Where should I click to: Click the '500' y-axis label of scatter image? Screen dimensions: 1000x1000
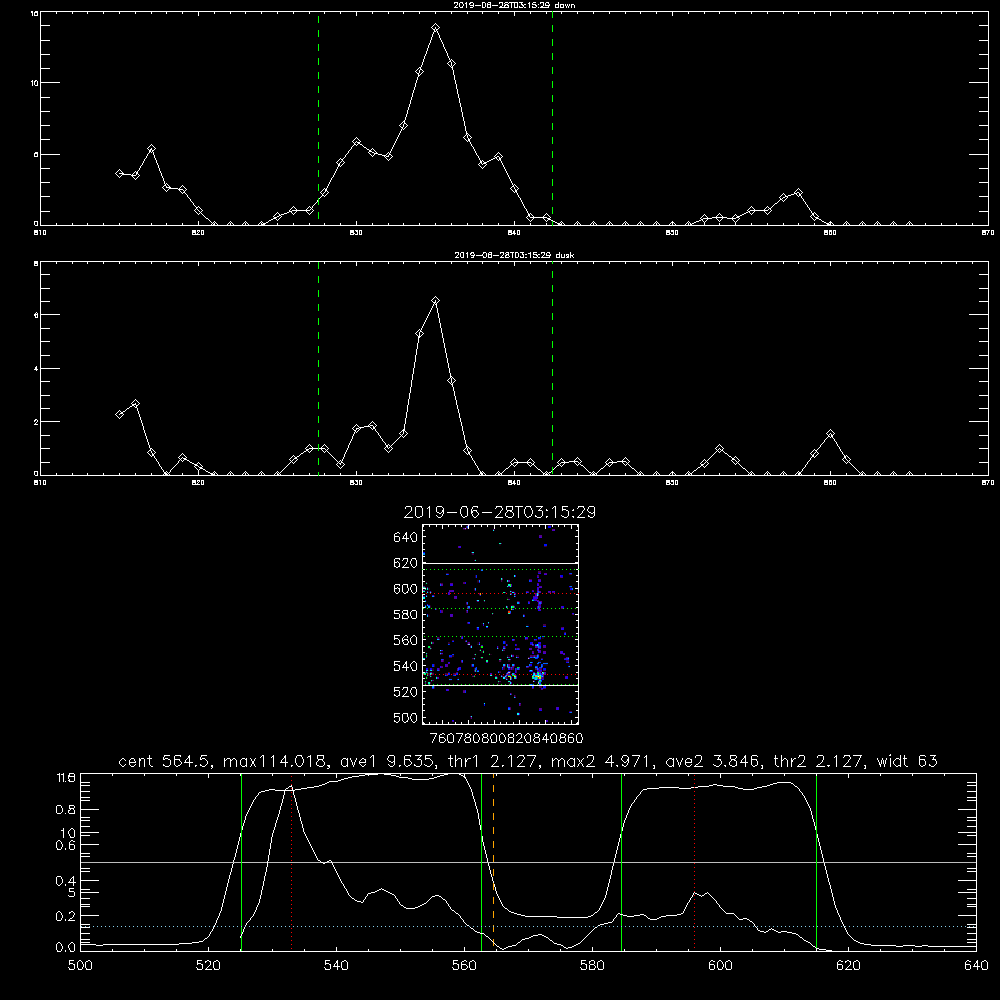coord(406,717)
